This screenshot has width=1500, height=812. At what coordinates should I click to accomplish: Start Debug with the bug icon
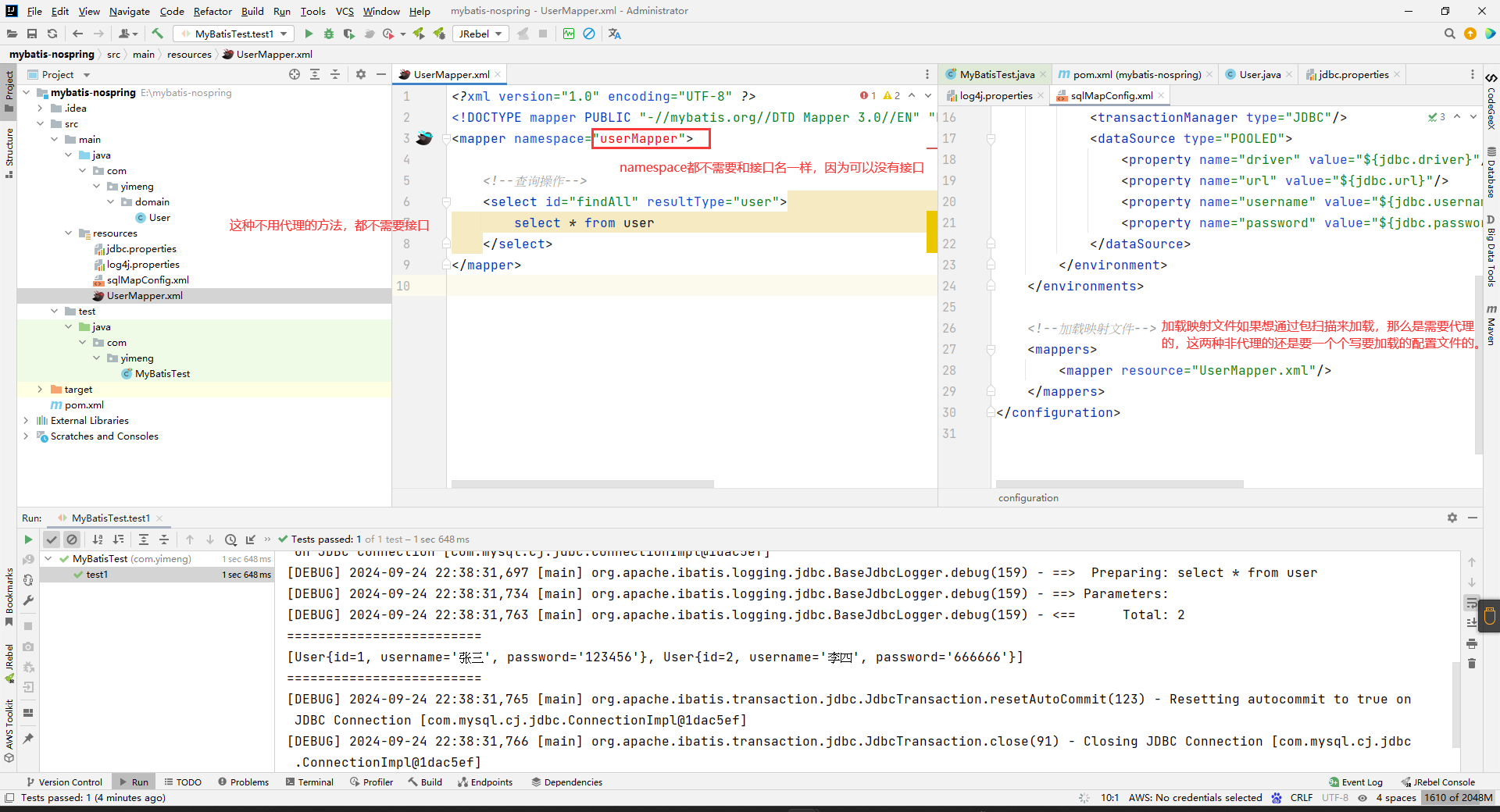[329, 34]
